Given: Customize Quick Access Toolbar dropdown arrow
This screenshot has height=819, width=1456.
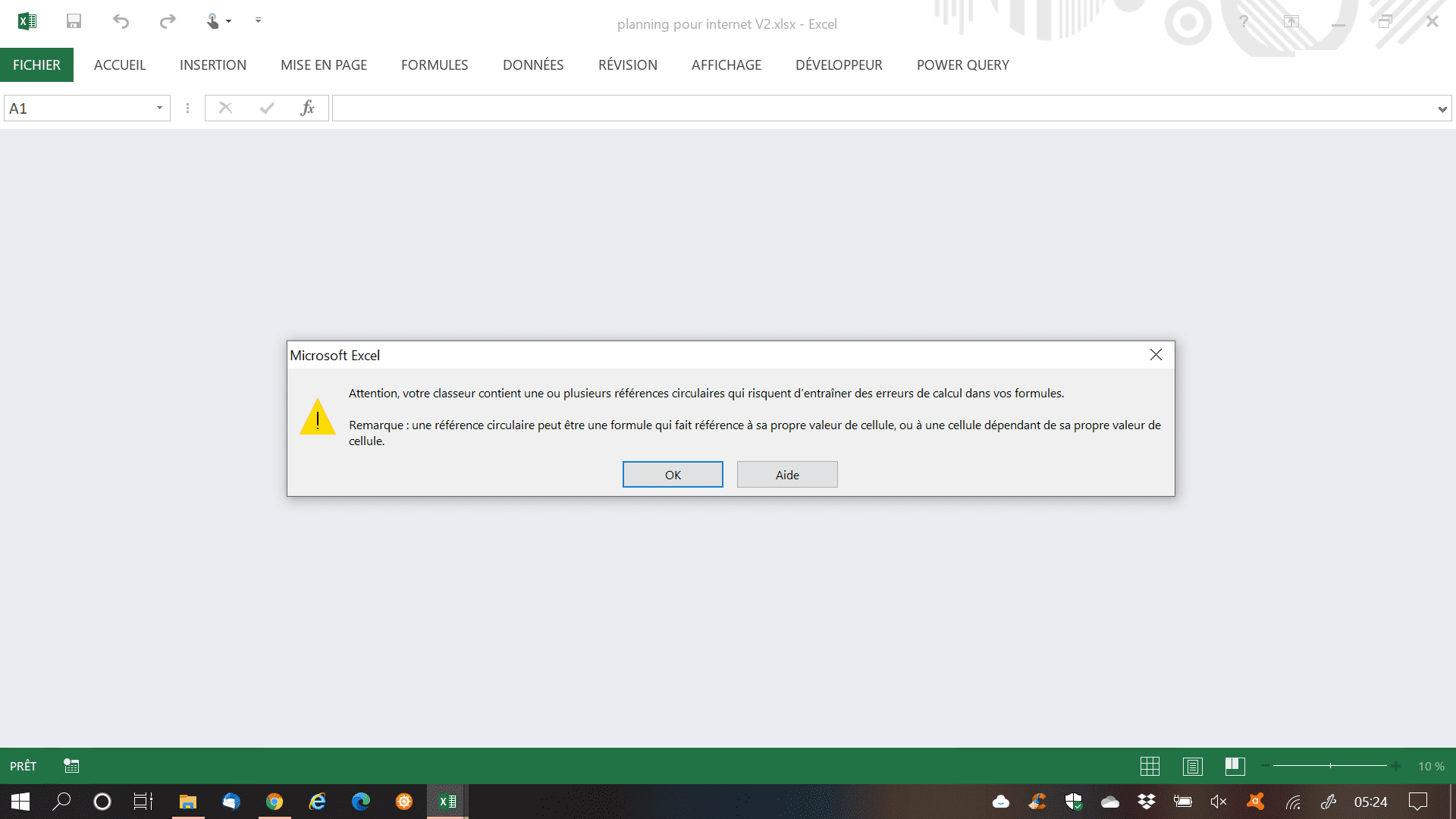Looking at the screenshot, I should [258, 20].
